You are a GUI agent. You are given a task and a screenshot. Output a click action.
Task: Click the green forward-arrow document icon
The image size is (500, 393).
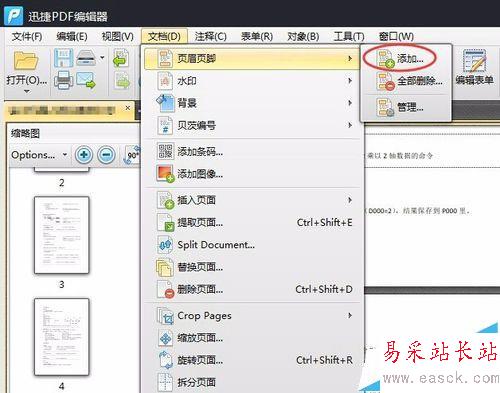click(x=121, y=80)
